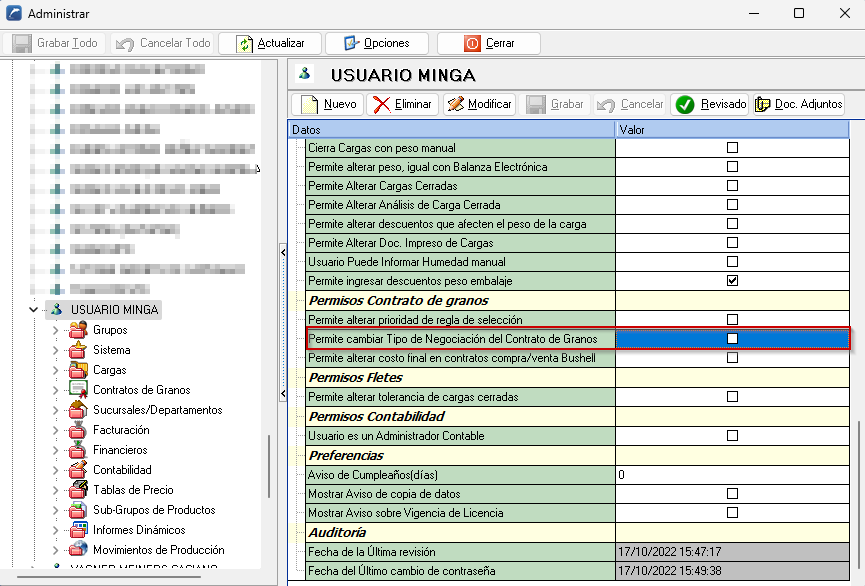Image resolution: width=865 pixels, height=586 pixels.
Task: Click the upper splitter collapse arrow
Action: click(x=283, y=252)
